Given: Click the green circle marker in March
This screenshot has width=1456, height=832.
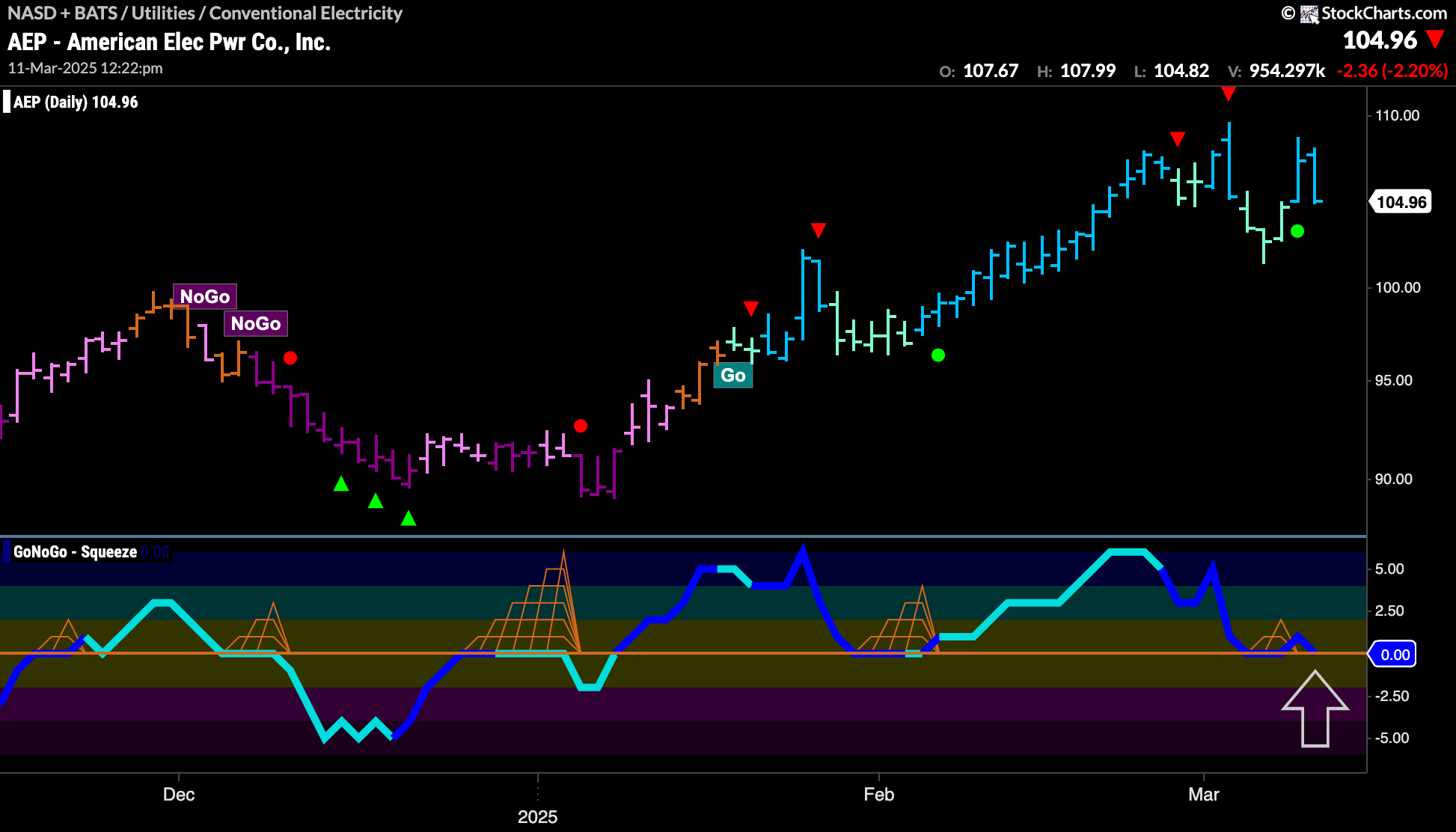Looking at the screenshot, I should pyautogui.click(x=1297, y=231).
